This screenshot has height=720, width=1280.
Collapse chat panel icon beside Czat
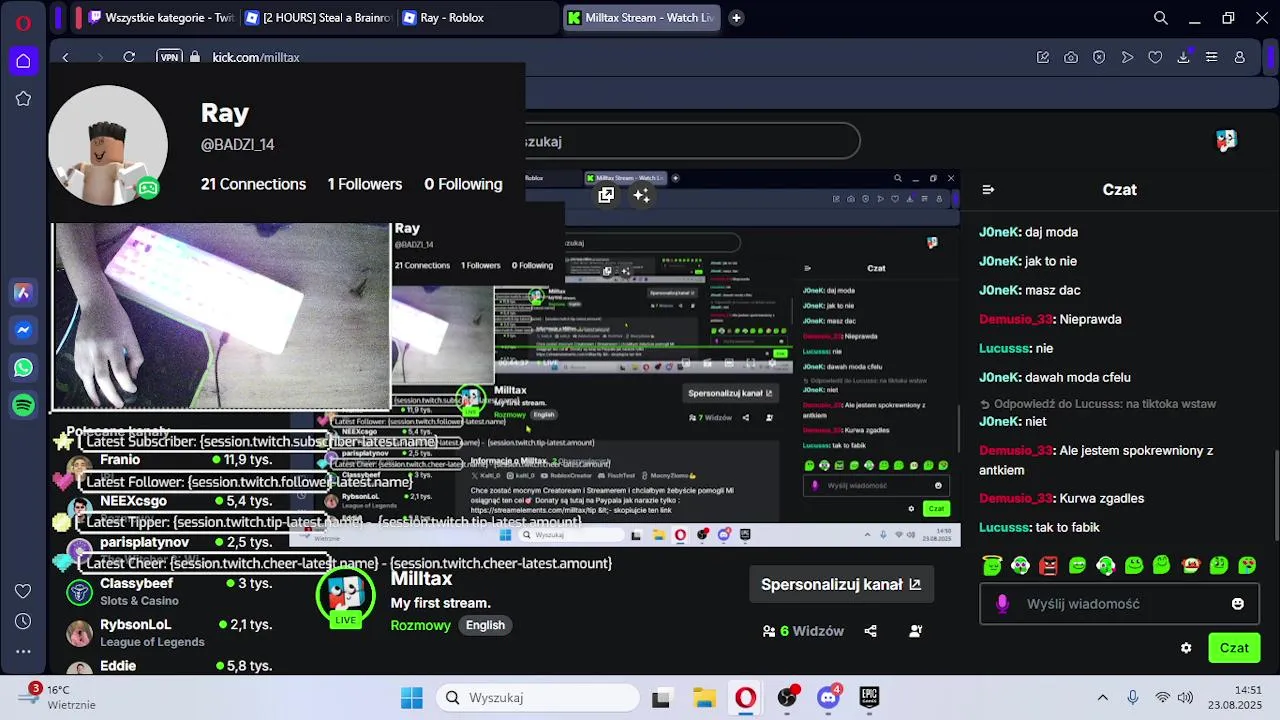988,189
